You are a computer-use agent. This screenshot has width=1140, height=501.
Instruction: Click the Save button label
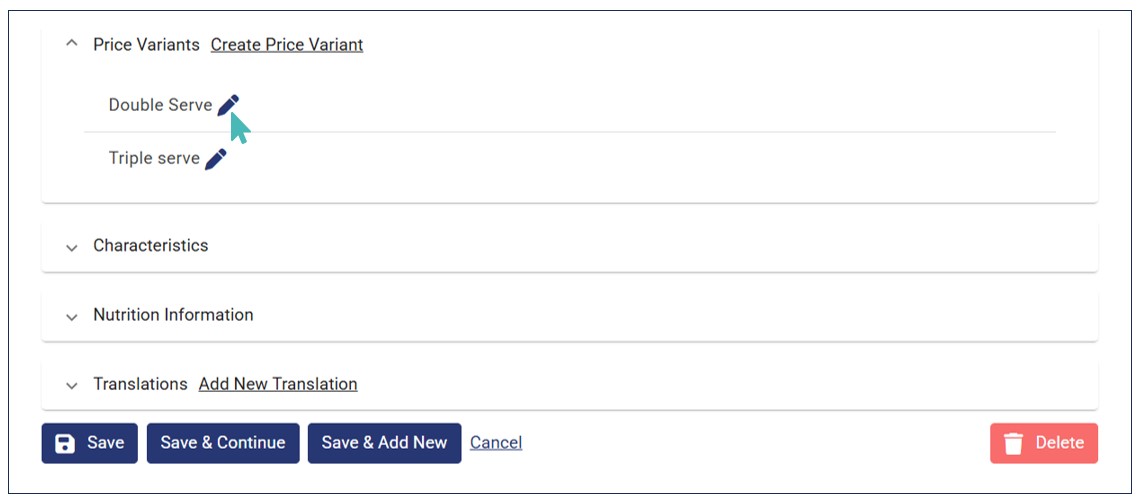click(x=106, y=443)
